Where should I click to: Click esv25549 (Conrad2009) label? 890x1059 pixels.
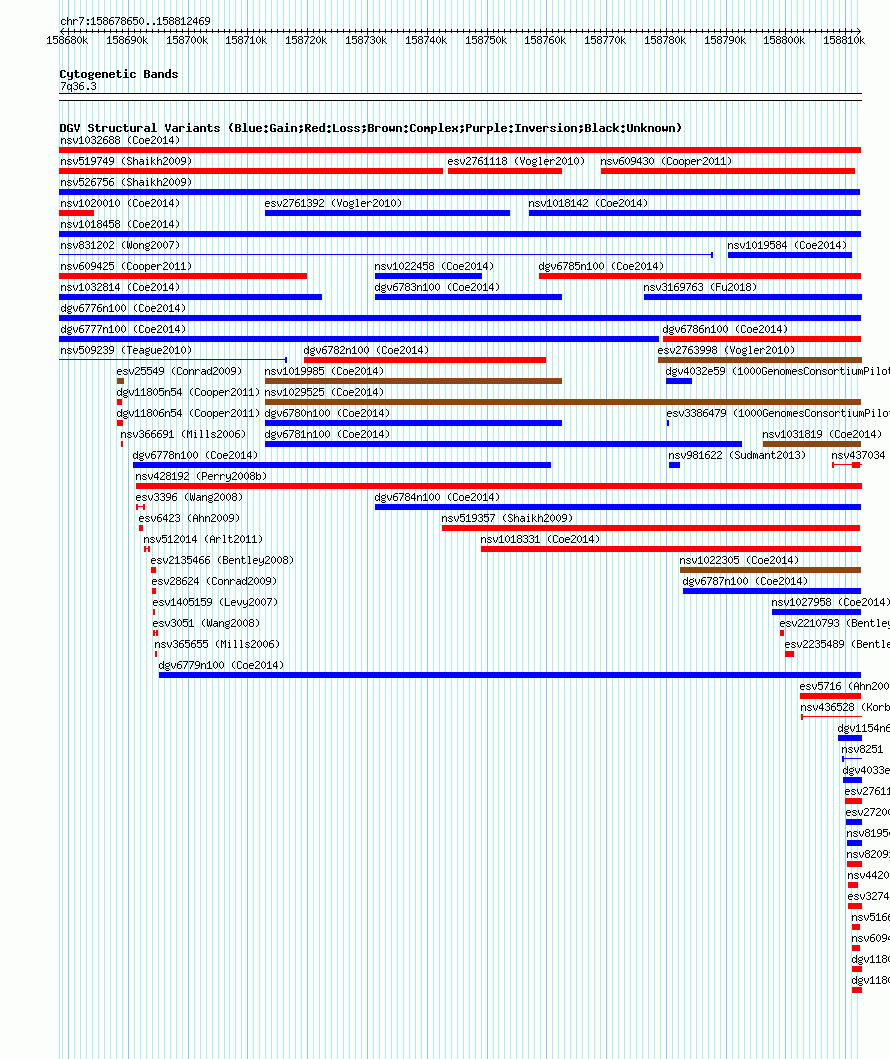coord(179,371)
